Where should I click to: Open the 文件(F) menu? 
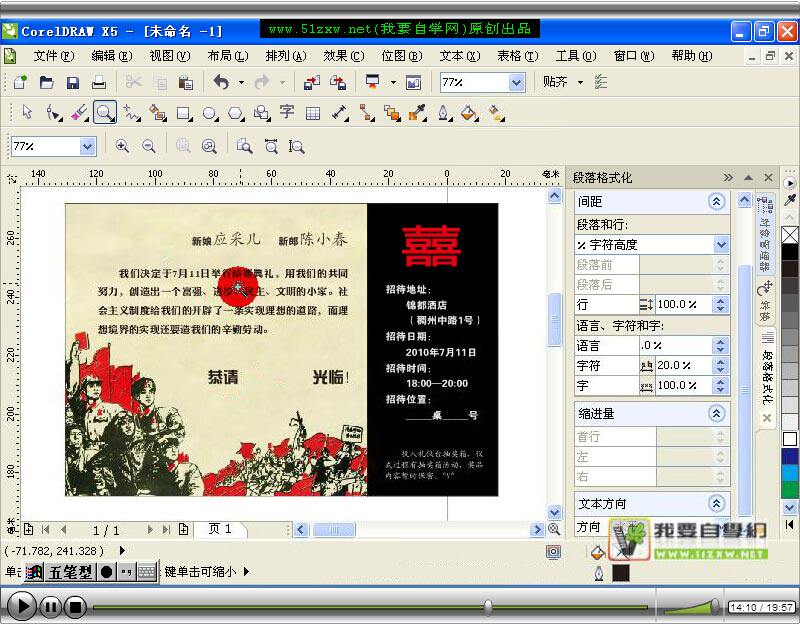click(53, 56)
